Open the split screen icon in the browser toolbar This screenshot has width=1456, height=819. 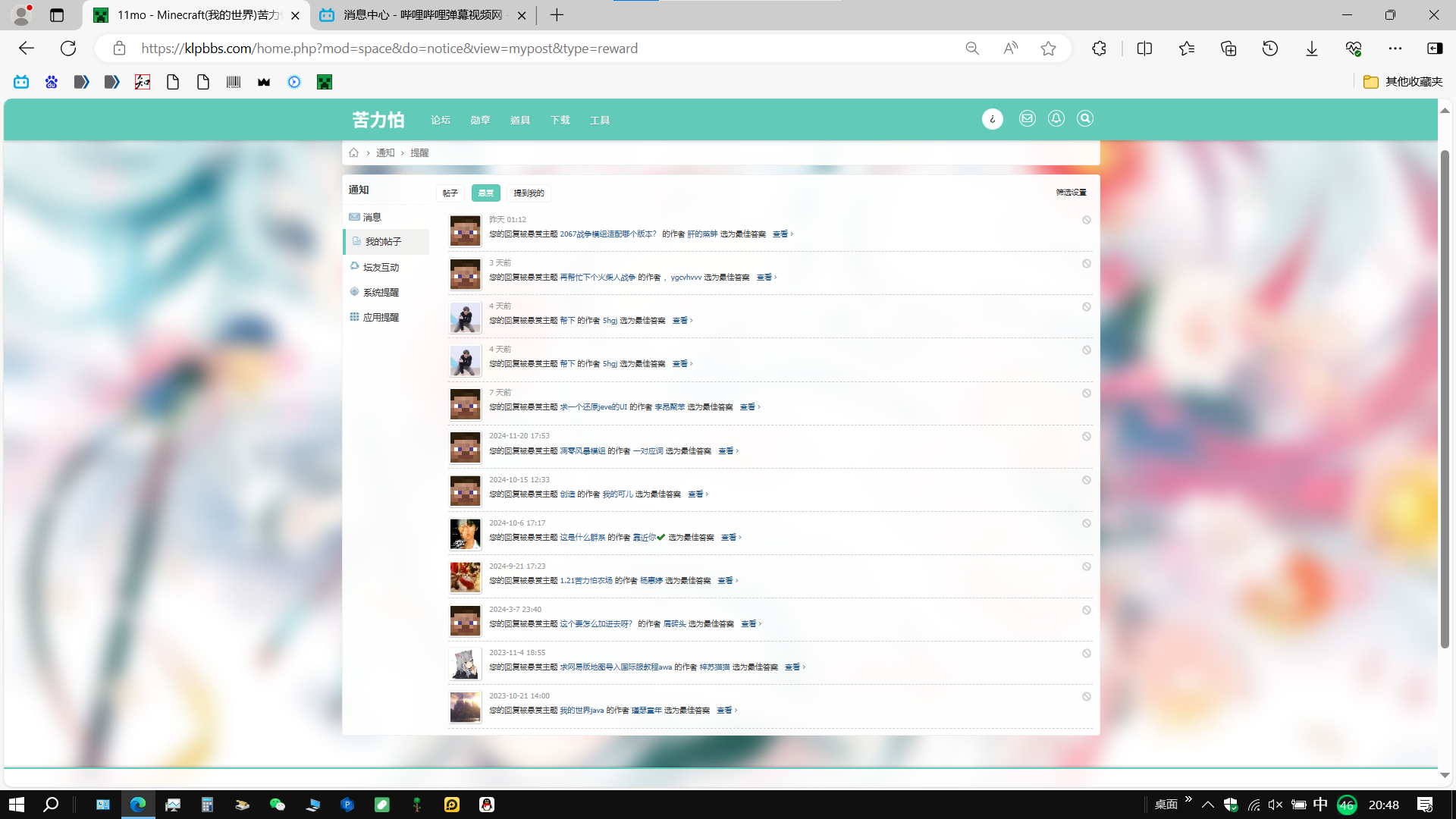click(x=1144, y=49)
